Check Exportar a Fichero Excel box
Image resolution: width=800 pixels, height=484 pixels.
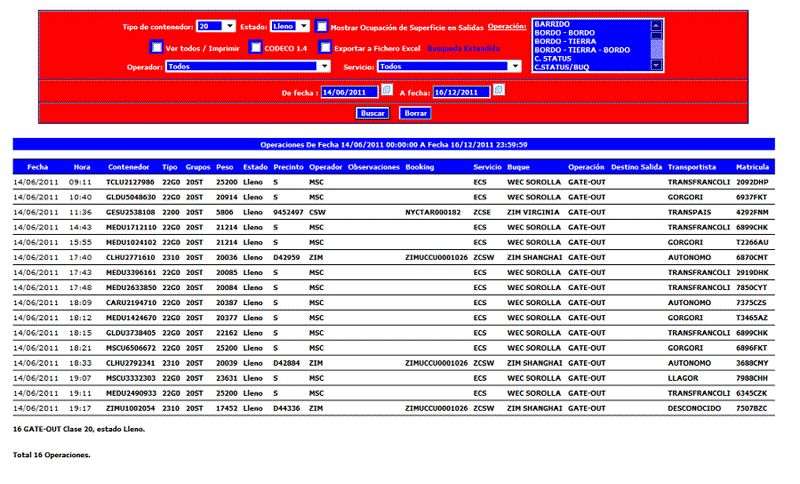[325, 47]
